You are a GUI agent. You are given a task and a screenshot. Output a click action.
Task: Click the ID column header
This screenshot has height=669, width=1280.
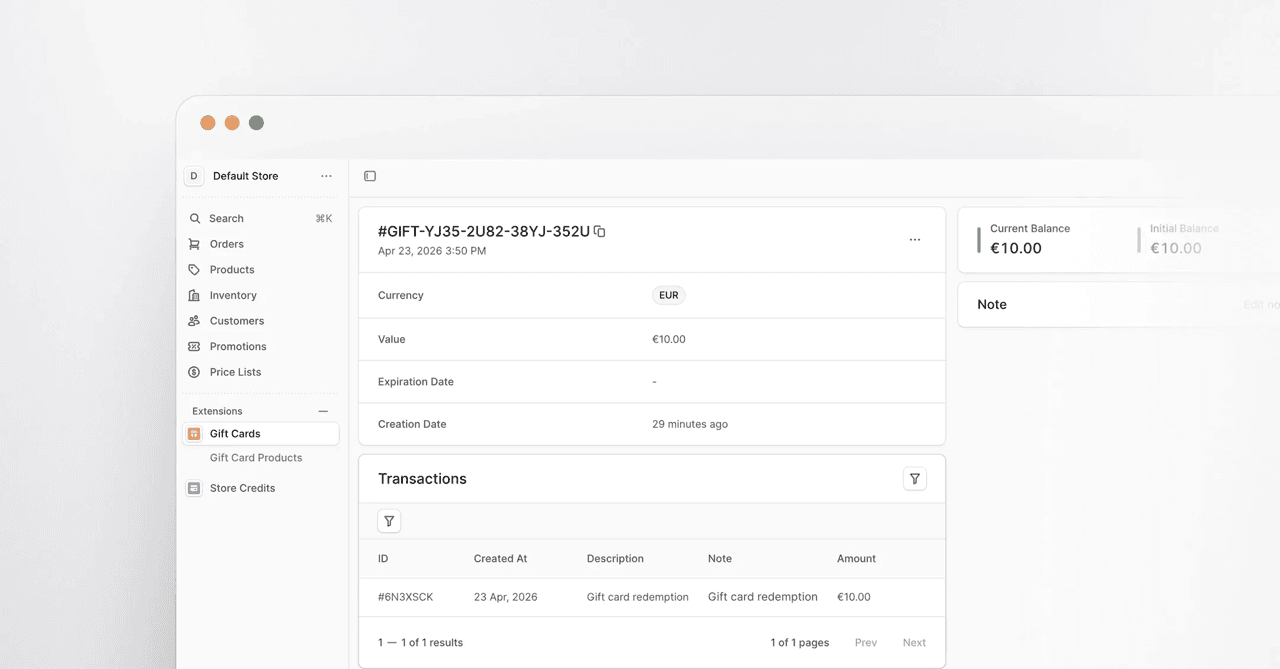pyautogui.click(x=383, y=559)
